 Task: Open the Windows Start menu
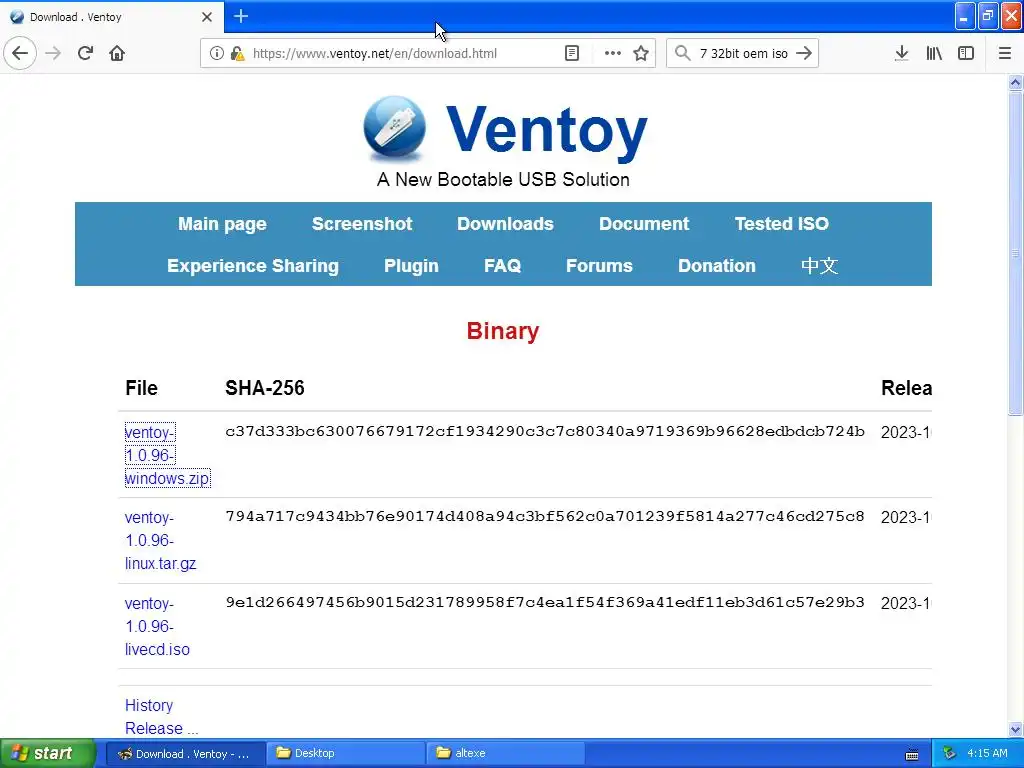click(47, 753)
